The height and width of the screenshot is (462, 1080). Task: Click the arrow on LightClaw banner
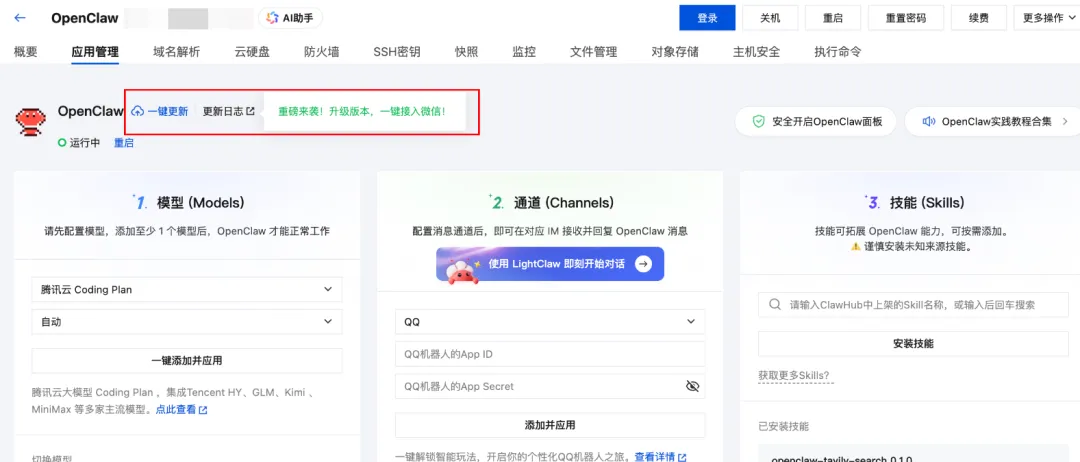pos(643,264)
